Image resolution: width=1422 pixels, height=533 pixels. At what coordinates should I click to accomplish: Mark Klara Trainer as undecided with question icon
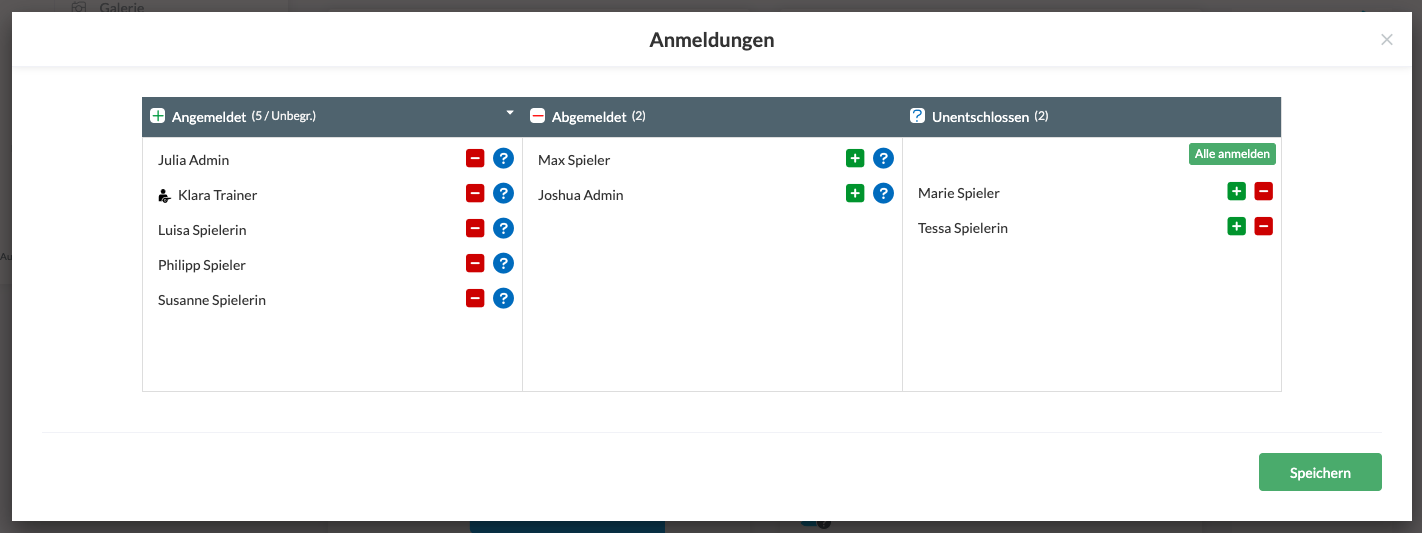click(x=504, y=193)
